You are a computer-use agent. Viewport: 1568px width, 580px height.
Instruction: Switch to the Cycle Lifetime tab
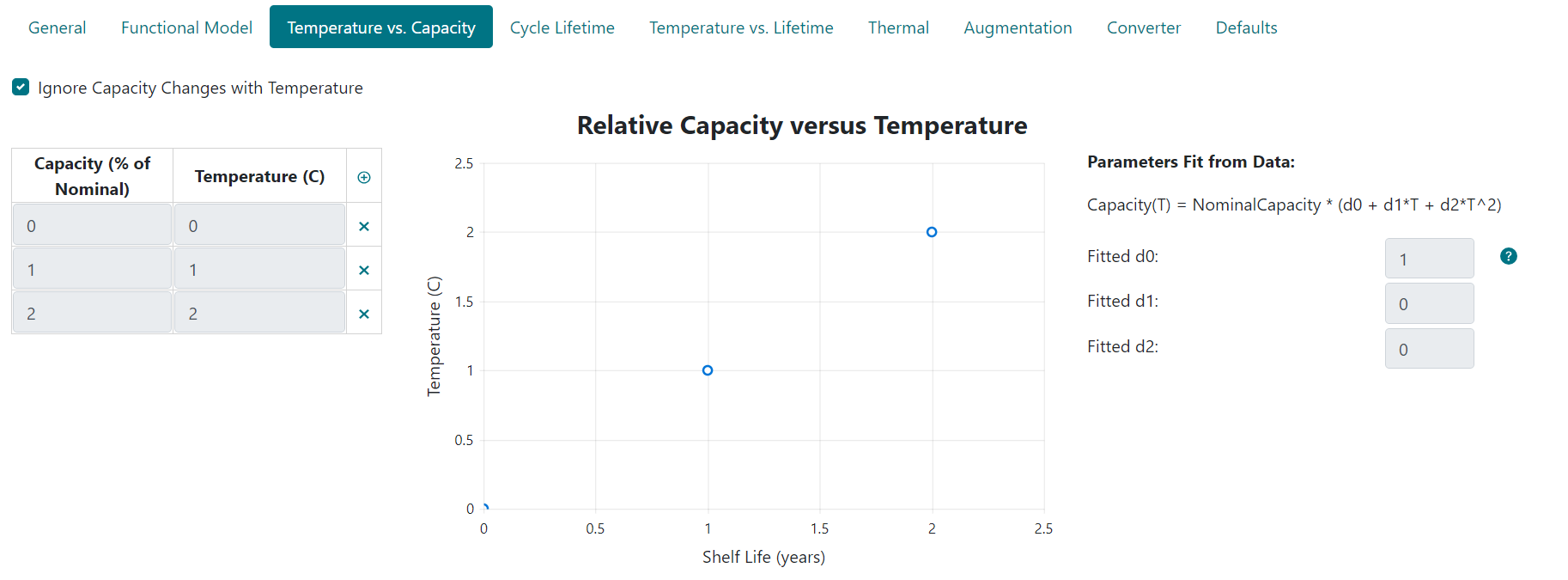[562, 27]
